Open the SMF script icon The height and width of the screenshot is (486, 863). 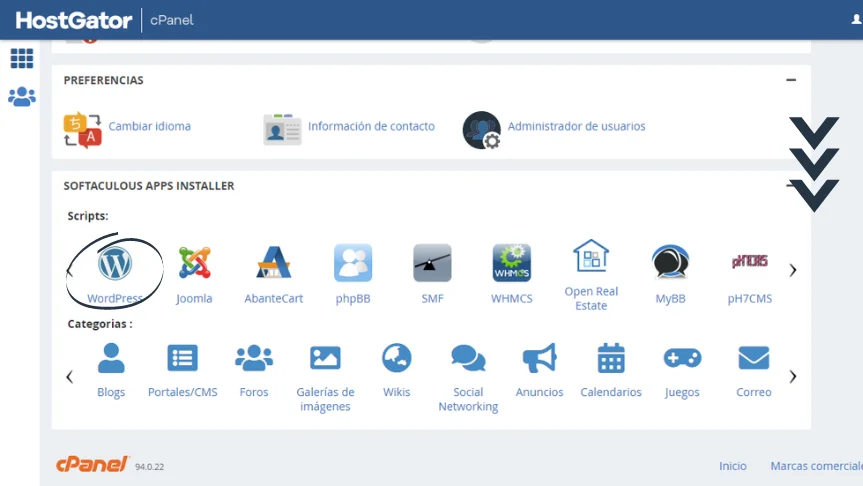tap(432, 263)
